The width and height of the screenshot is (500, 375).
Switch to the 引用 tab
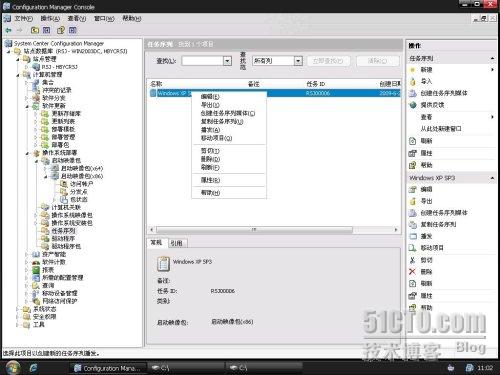[177, 243]
